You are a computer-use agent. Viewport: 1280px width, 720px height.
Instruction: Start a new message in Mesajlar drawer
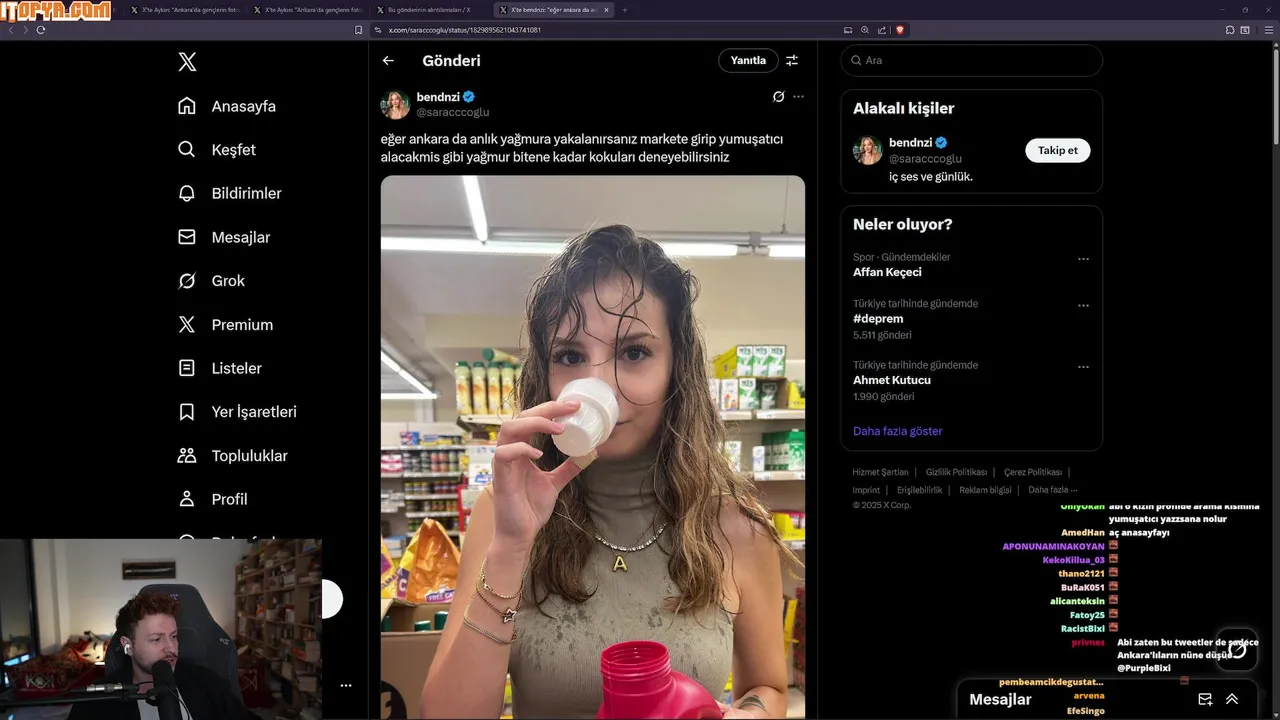point(1205,700)
